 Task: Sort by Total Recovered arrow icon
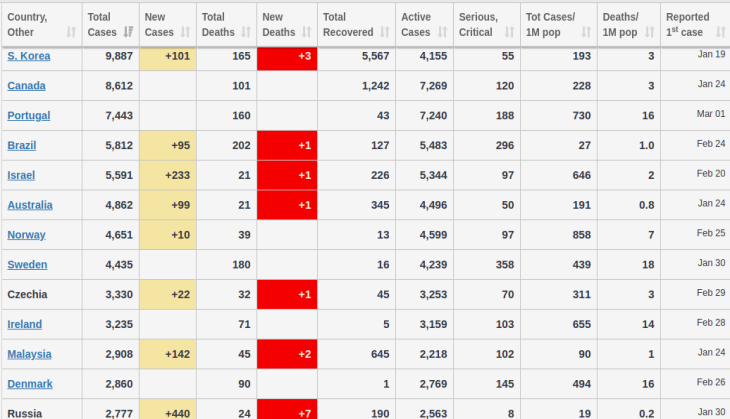tap(385, 32)
